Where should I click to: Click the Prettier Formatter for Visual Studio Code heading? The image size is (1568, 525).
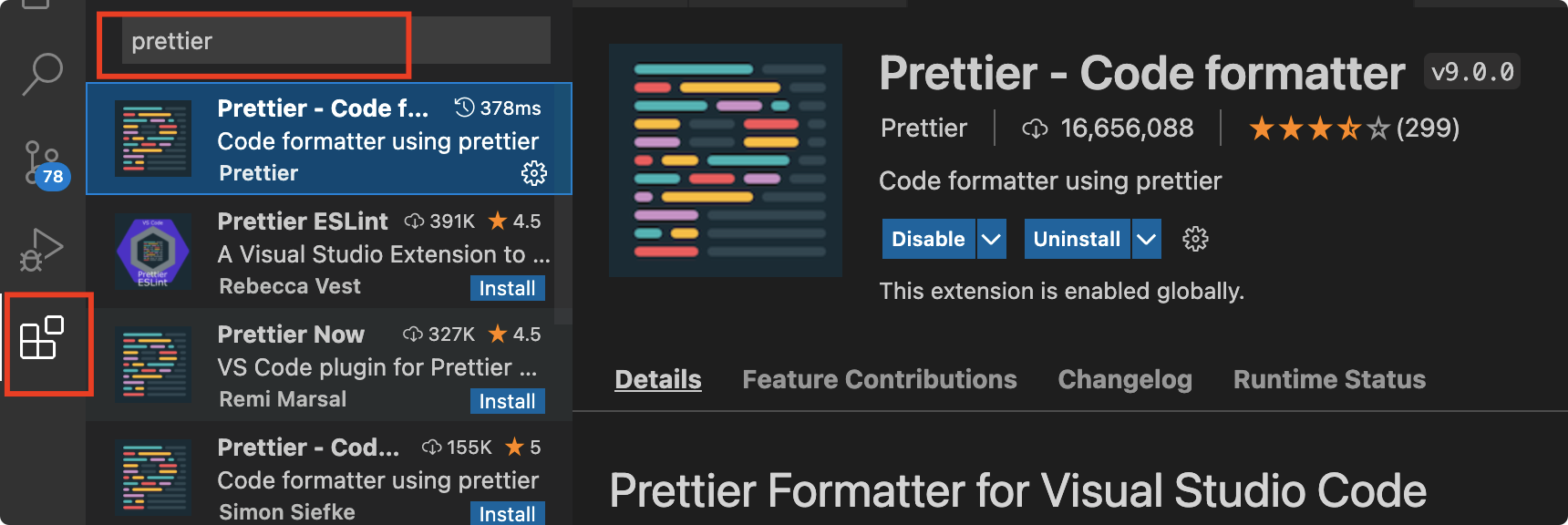pyautogui.click(x=1018, y=491)
